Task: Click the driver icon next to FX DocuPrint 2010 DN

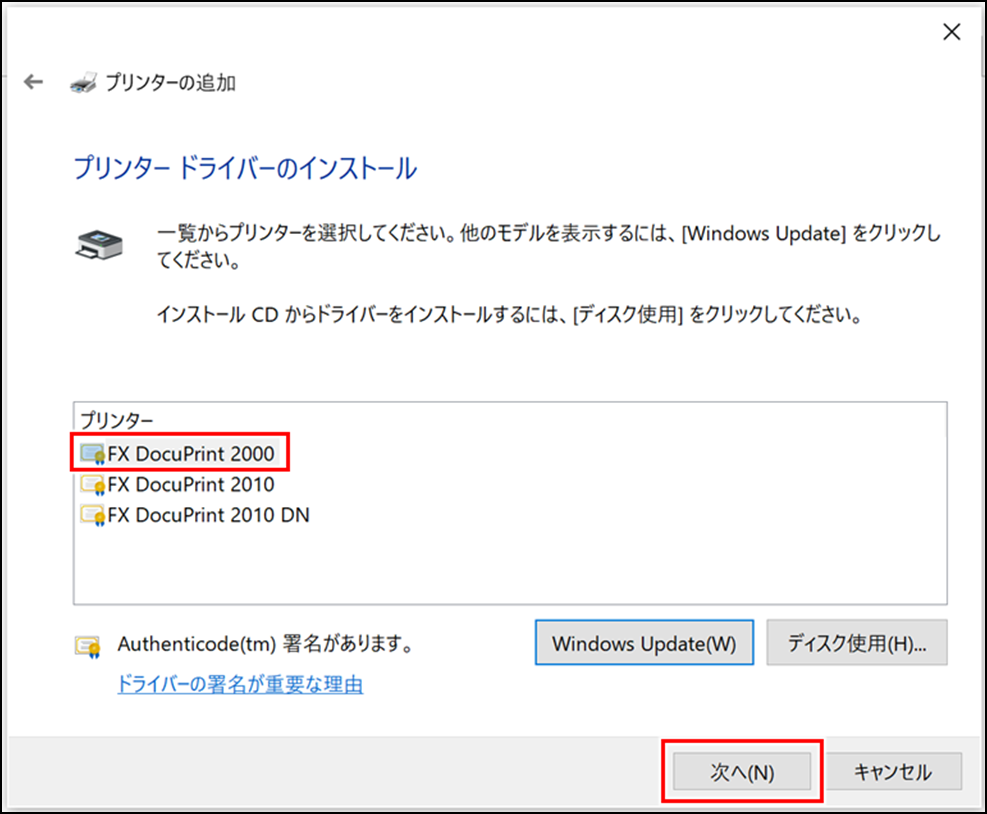Action: (92, 515)
